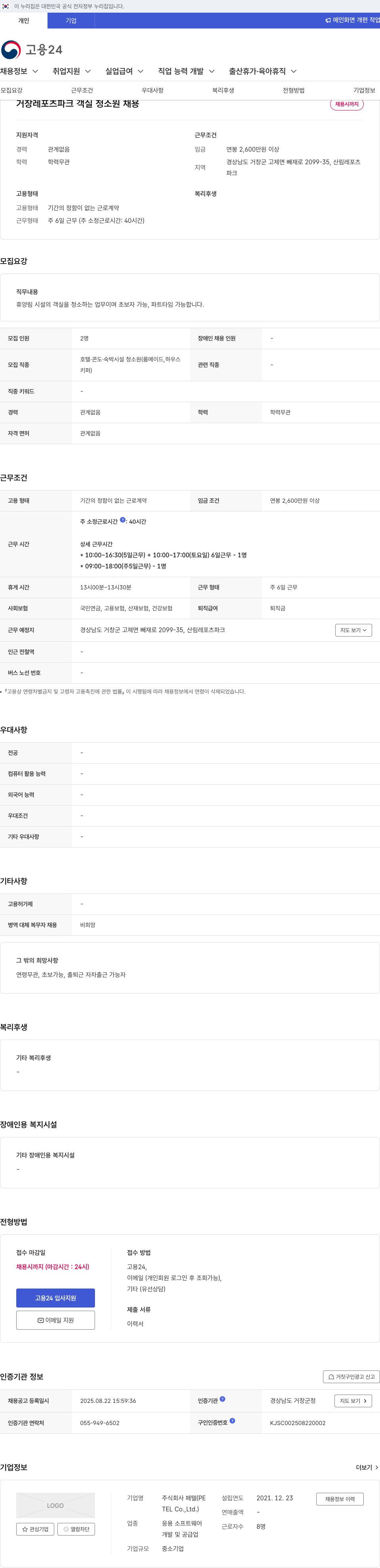Open 더보기 link in 기업정보

pos(367,1467)
